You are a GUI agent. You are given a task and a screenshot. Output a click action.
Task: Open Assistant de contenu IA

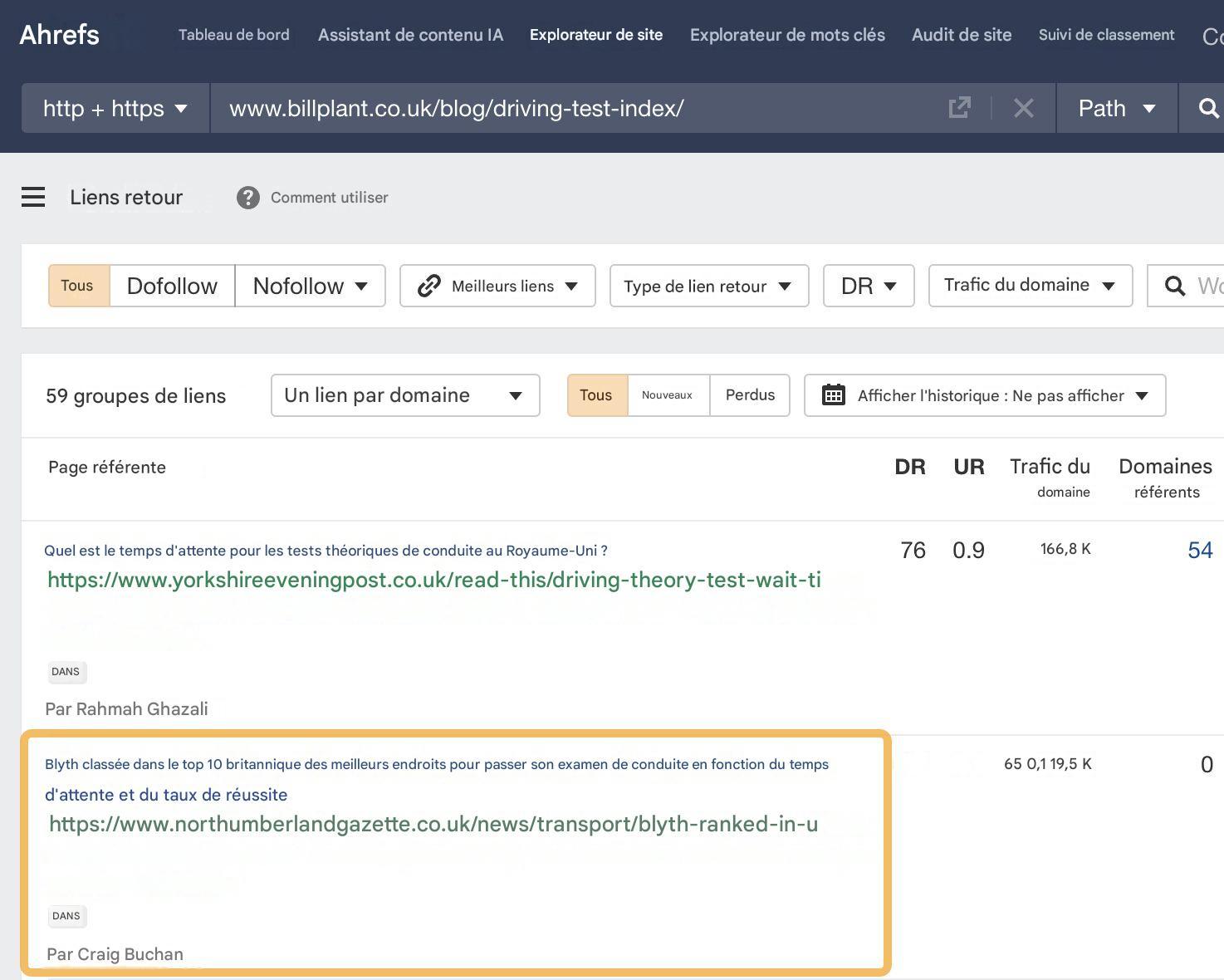click(410, 35)
